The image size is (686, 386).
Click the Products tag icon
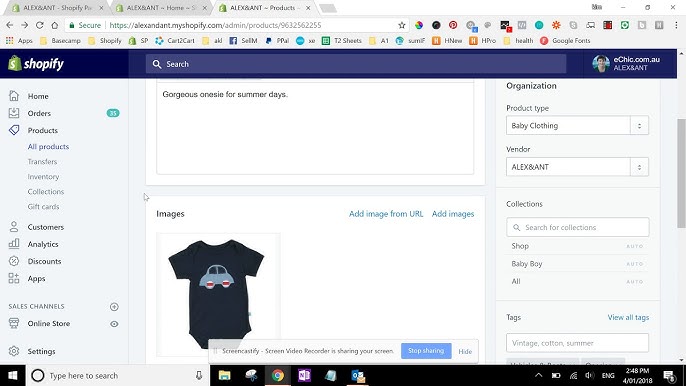(x=14, y=130)
